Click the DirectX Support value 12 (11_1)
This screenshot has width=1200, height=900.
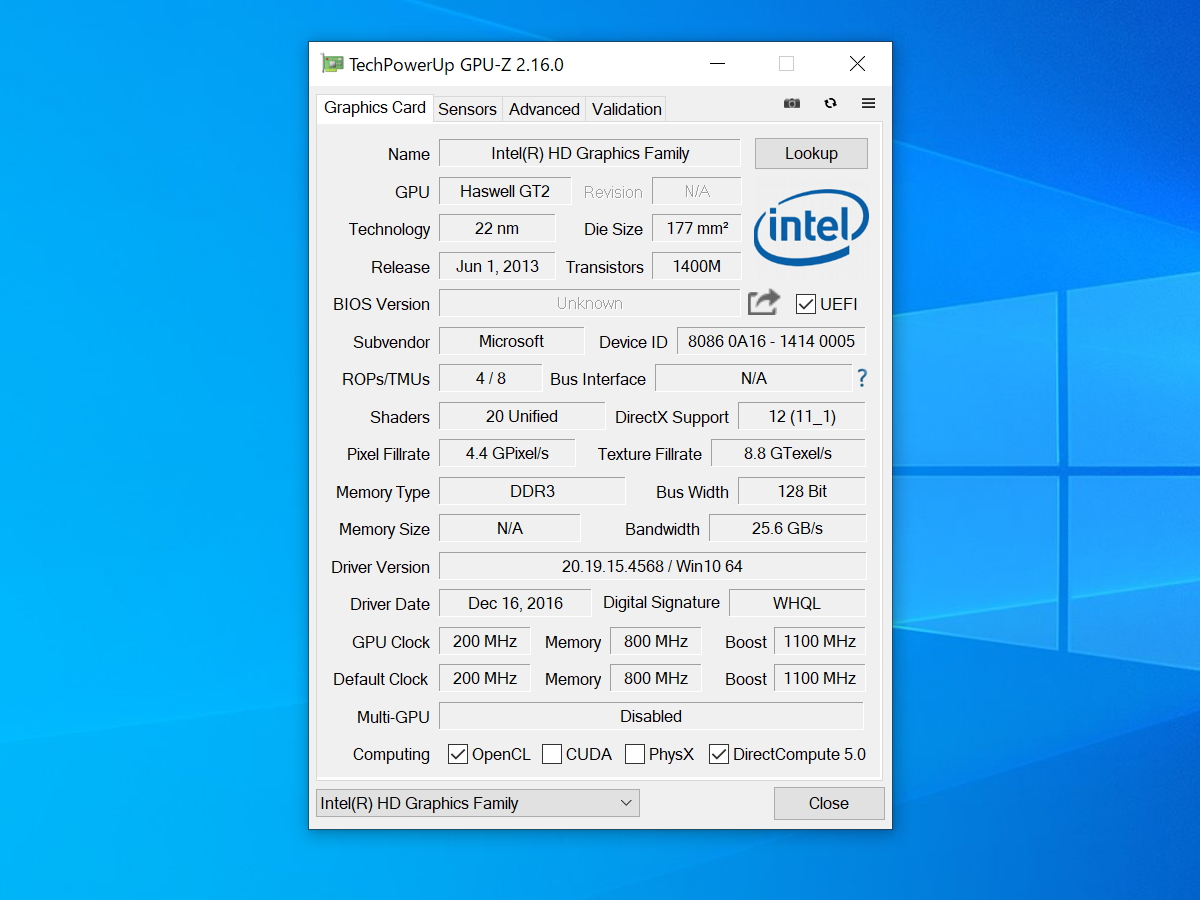[802, 416]
